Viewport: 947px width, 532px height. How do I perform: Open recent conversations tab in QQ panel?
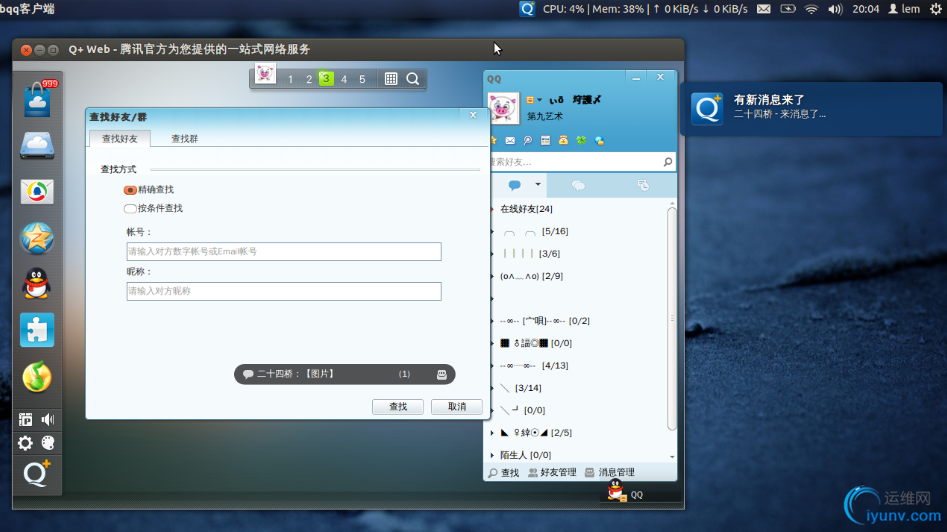pos(643,185)
